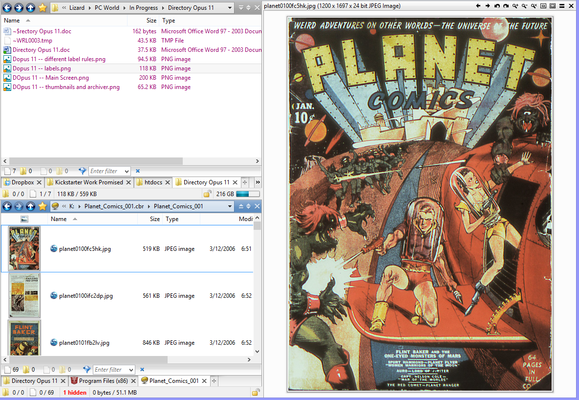This screenshot has width=579, height=400.
Task: Clear filter in top lister
Action: pyautogui.click(x=138, y=171)
